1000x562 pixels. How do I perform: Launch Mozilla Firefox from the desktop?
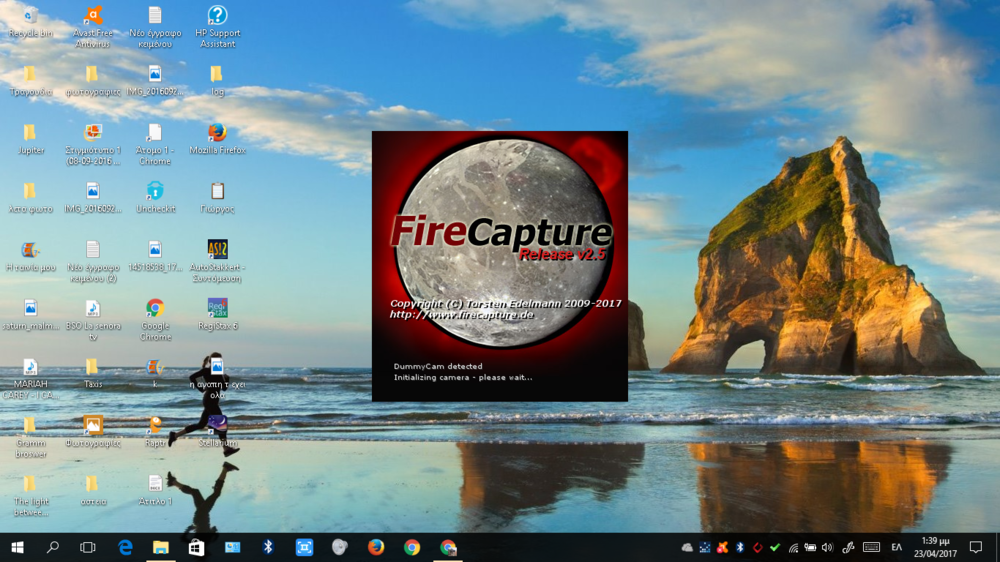coord(217,133)
